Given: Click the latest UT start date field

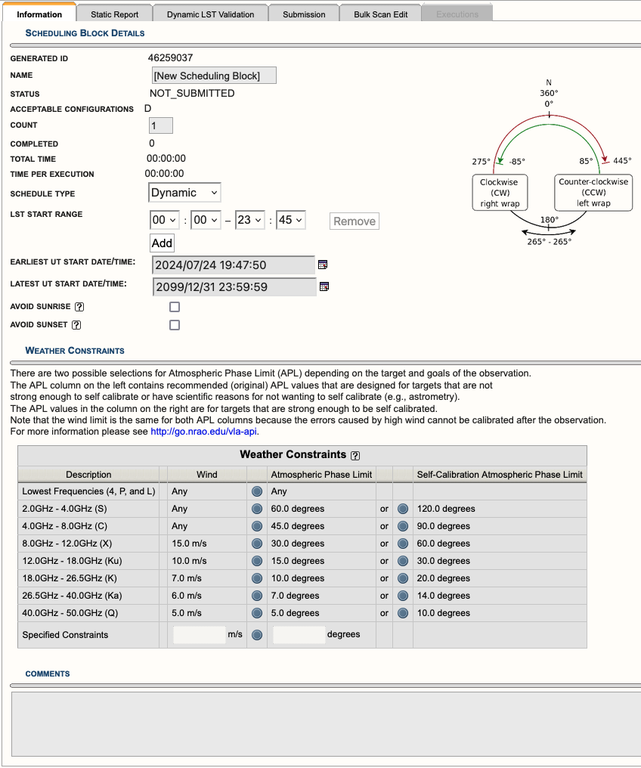Looking at the screenshot, I should click(x=235, y=287).
